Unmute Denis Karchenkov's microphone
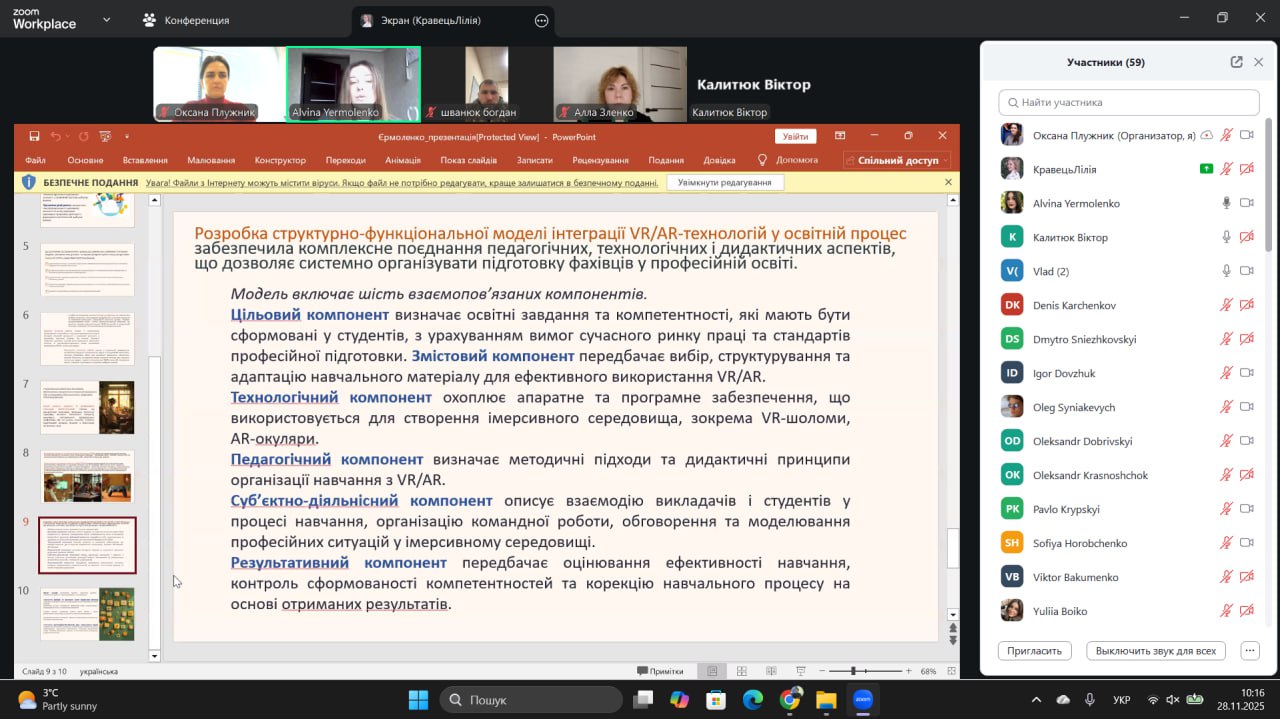 1226,305
